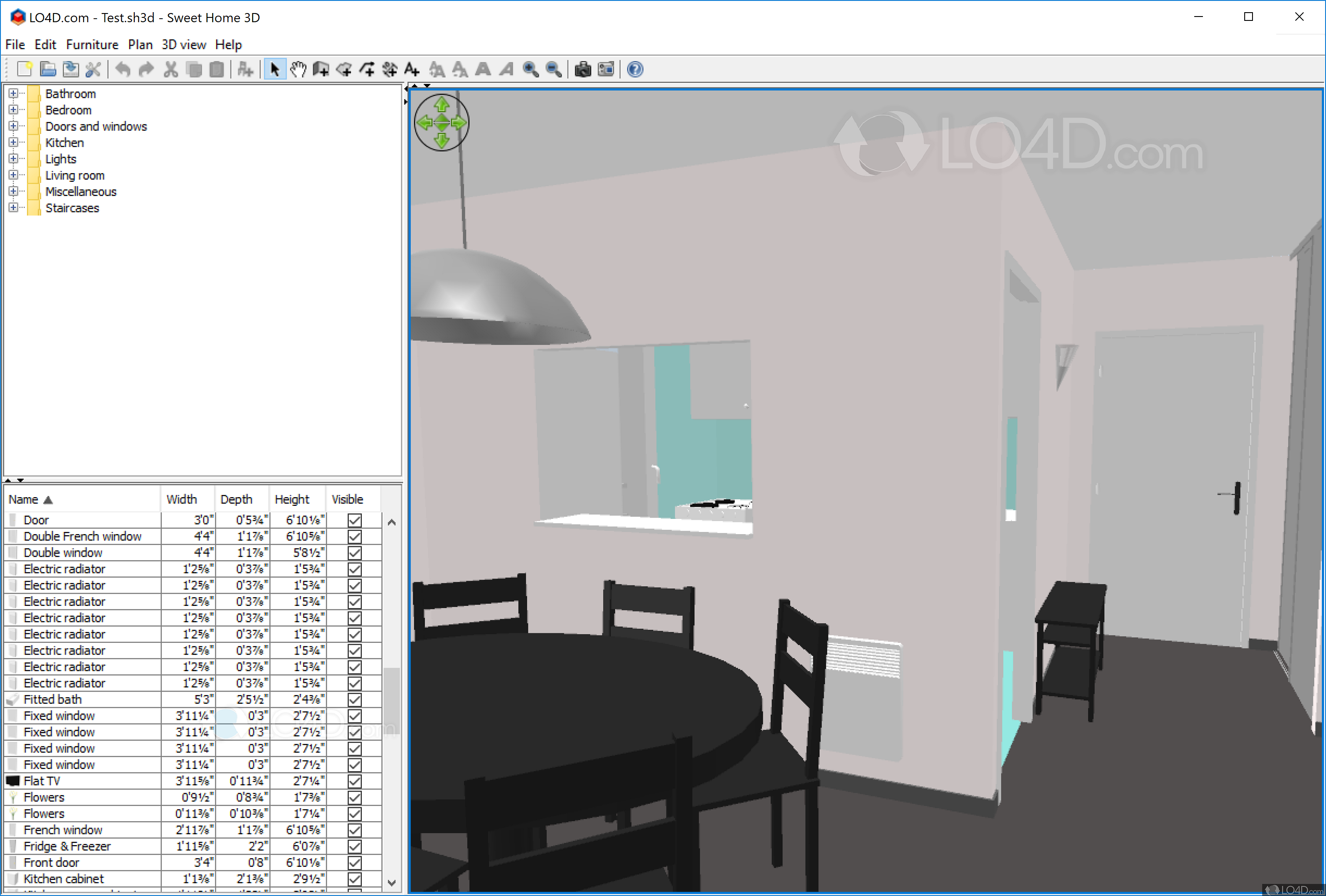Select the Pan hand tool
1326x896 pixels.
[298, 70]
